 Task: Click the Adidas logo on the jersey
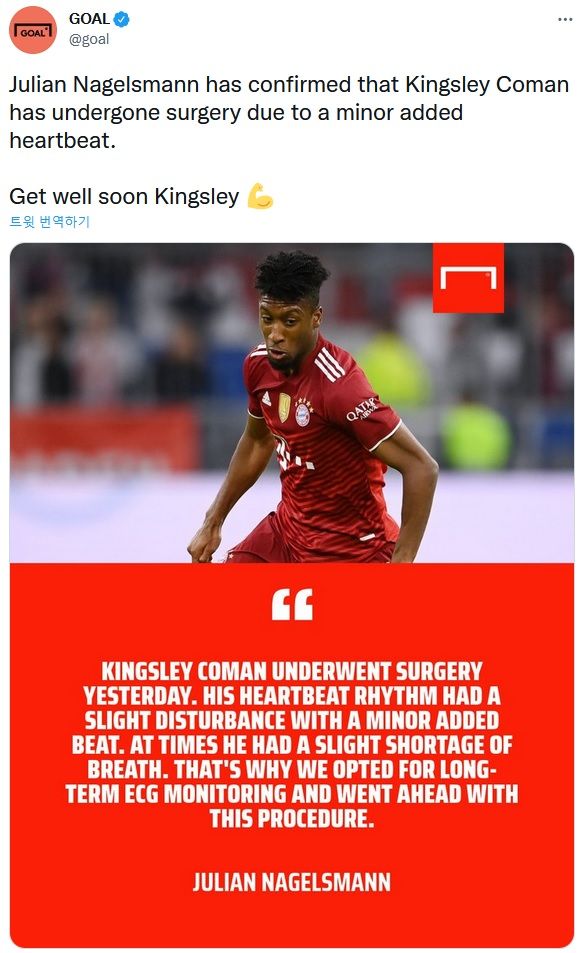click(x=266, y=399)
